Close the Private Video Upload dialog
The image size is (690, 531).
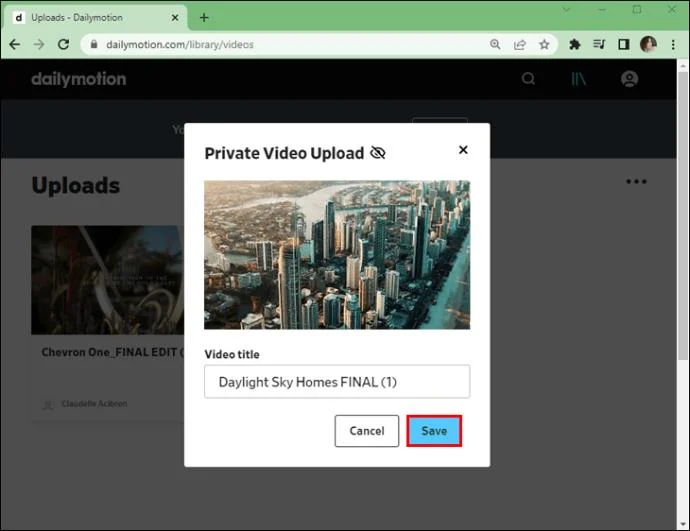(x=463, y=150)
